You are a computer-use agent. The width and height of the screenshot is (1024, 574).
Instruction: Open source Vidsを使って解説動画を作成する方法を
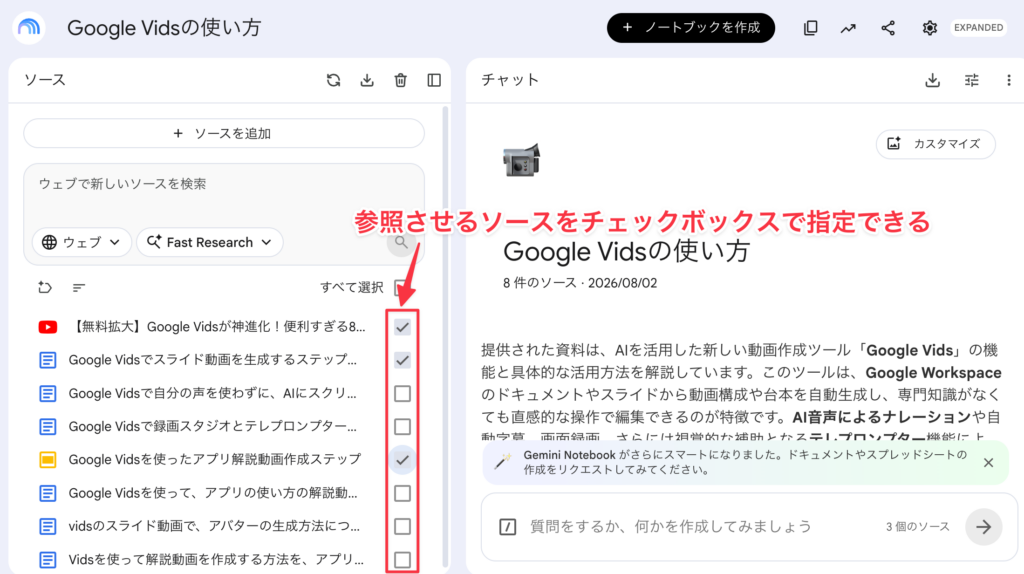click(216, 560)
